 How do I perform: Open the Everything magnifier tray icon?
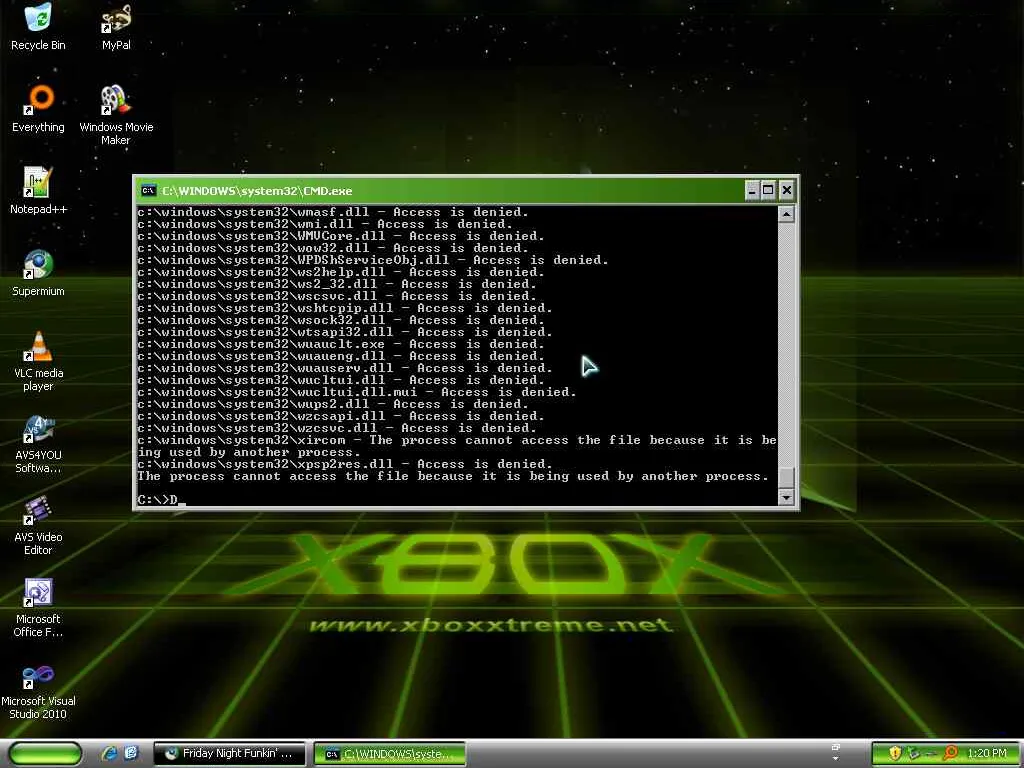click(951, 754)
